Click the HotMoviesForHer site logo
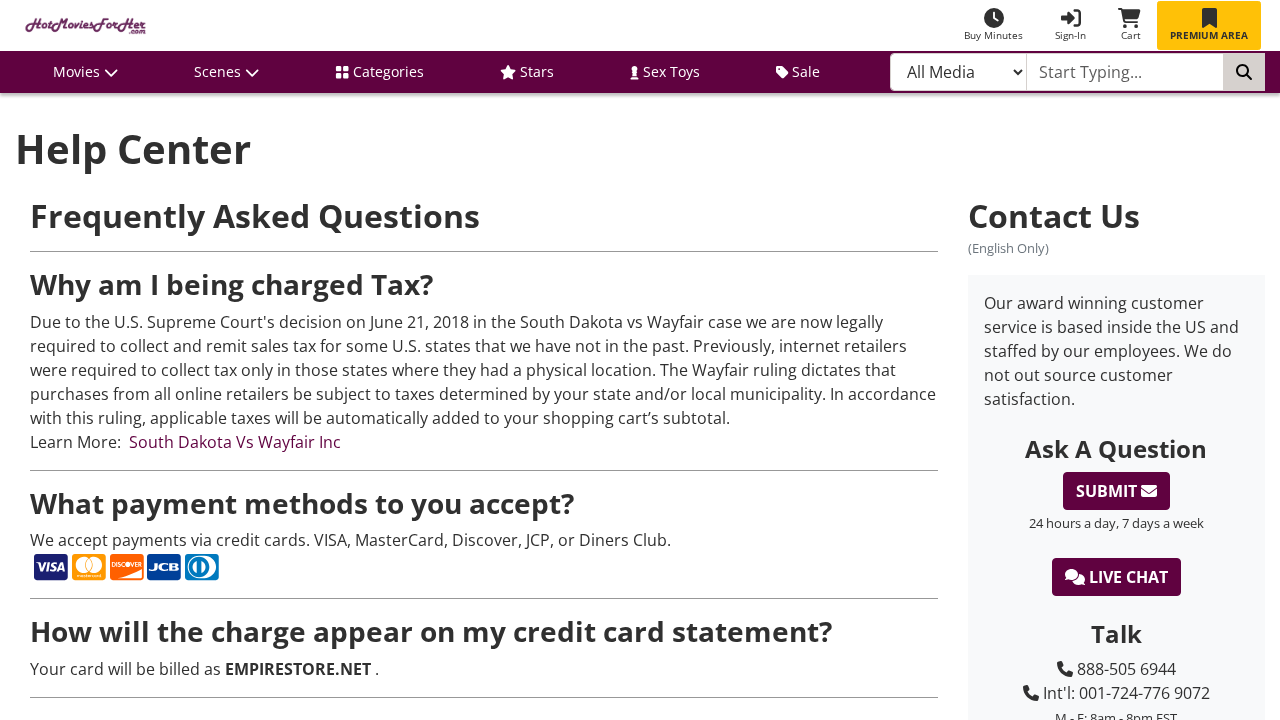 [x=86, y=25]
